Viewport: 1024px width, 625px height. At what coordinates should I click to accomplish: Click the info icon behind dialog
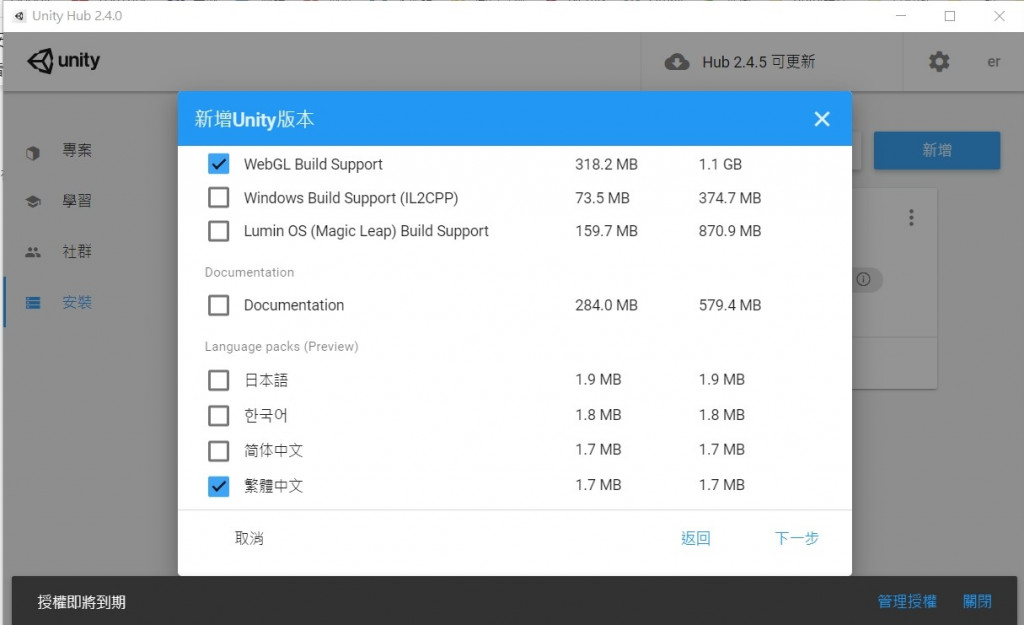point(863,280)
